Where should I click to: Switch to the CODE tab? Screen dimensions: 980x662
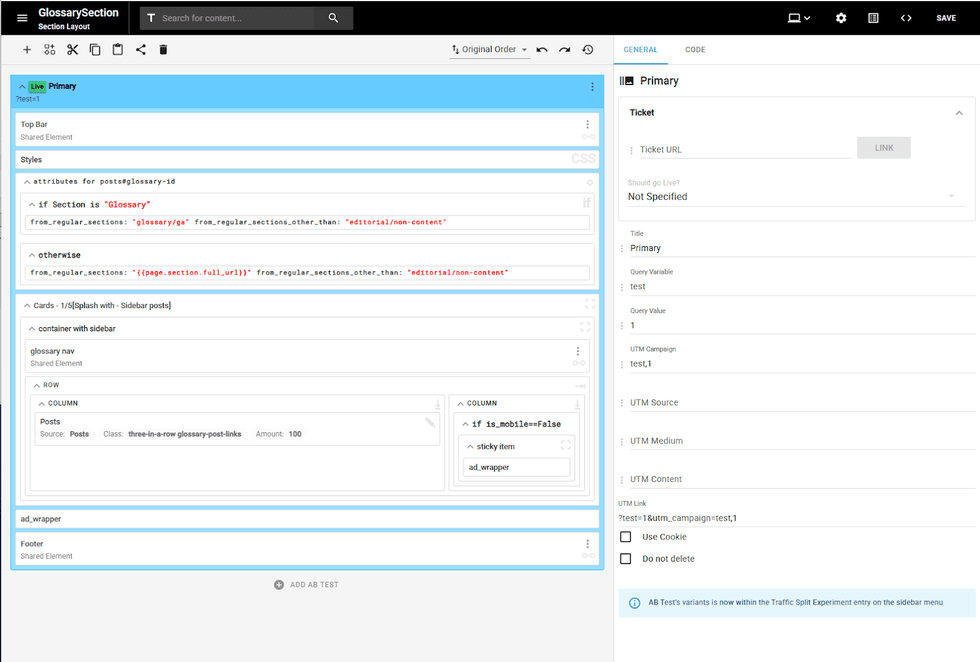coord(695,50)
